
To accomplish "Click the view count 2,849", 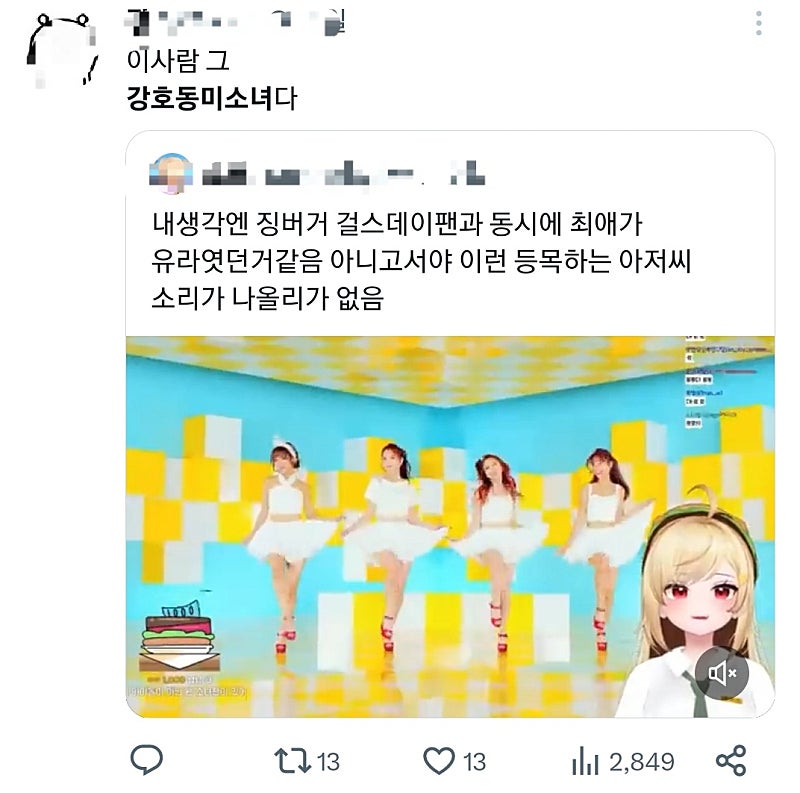I will point(642,762).
